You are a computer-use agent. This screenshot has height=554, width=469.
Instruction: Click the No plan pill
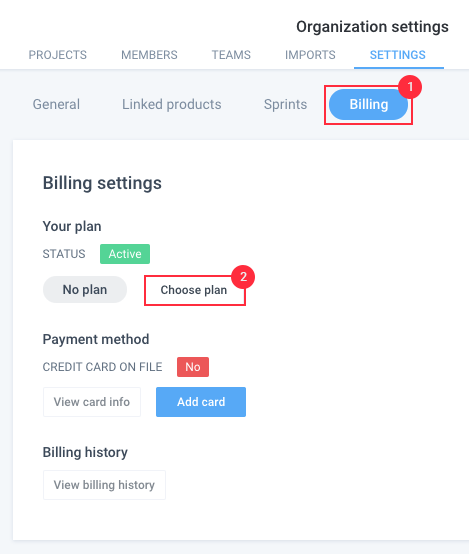click(85, 290)
